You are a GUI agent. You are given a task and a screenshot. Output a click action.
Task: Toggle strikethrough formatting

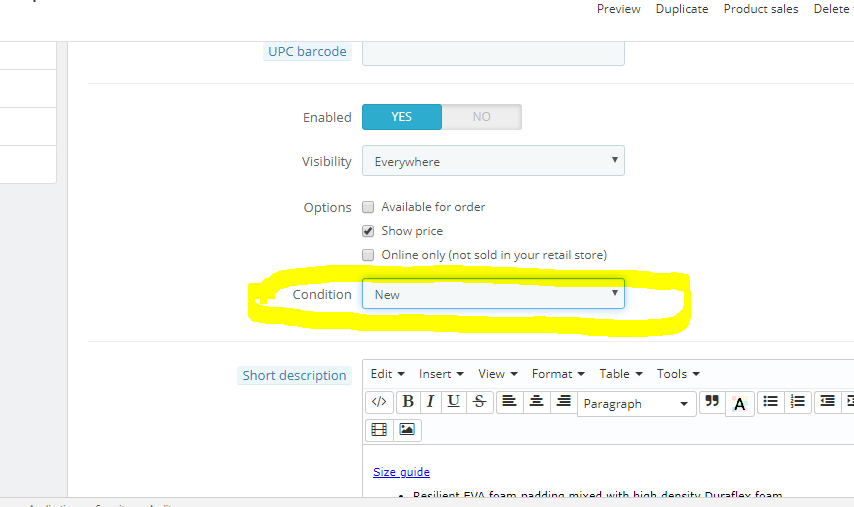[479, 402]
